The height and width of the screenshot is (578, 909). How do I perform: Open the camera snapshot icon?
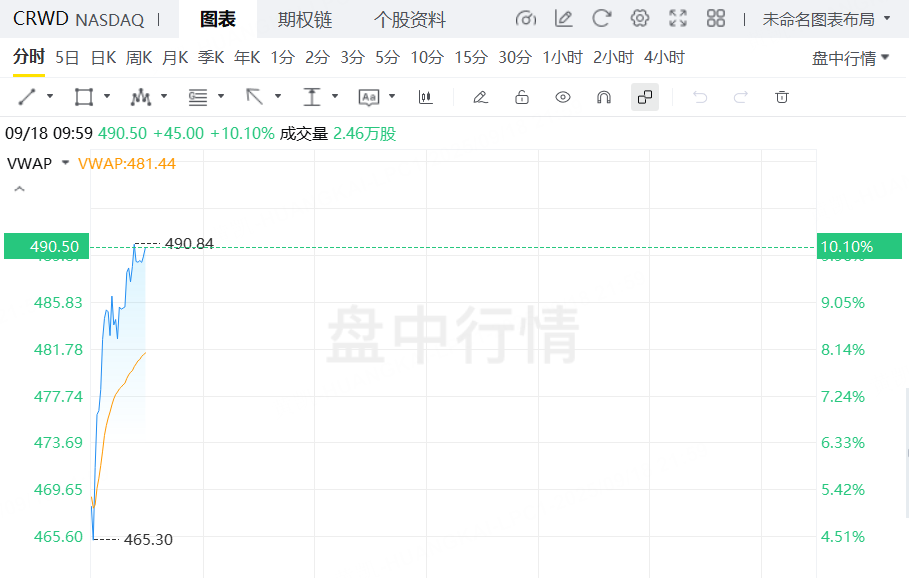click(x=525, y=19)
